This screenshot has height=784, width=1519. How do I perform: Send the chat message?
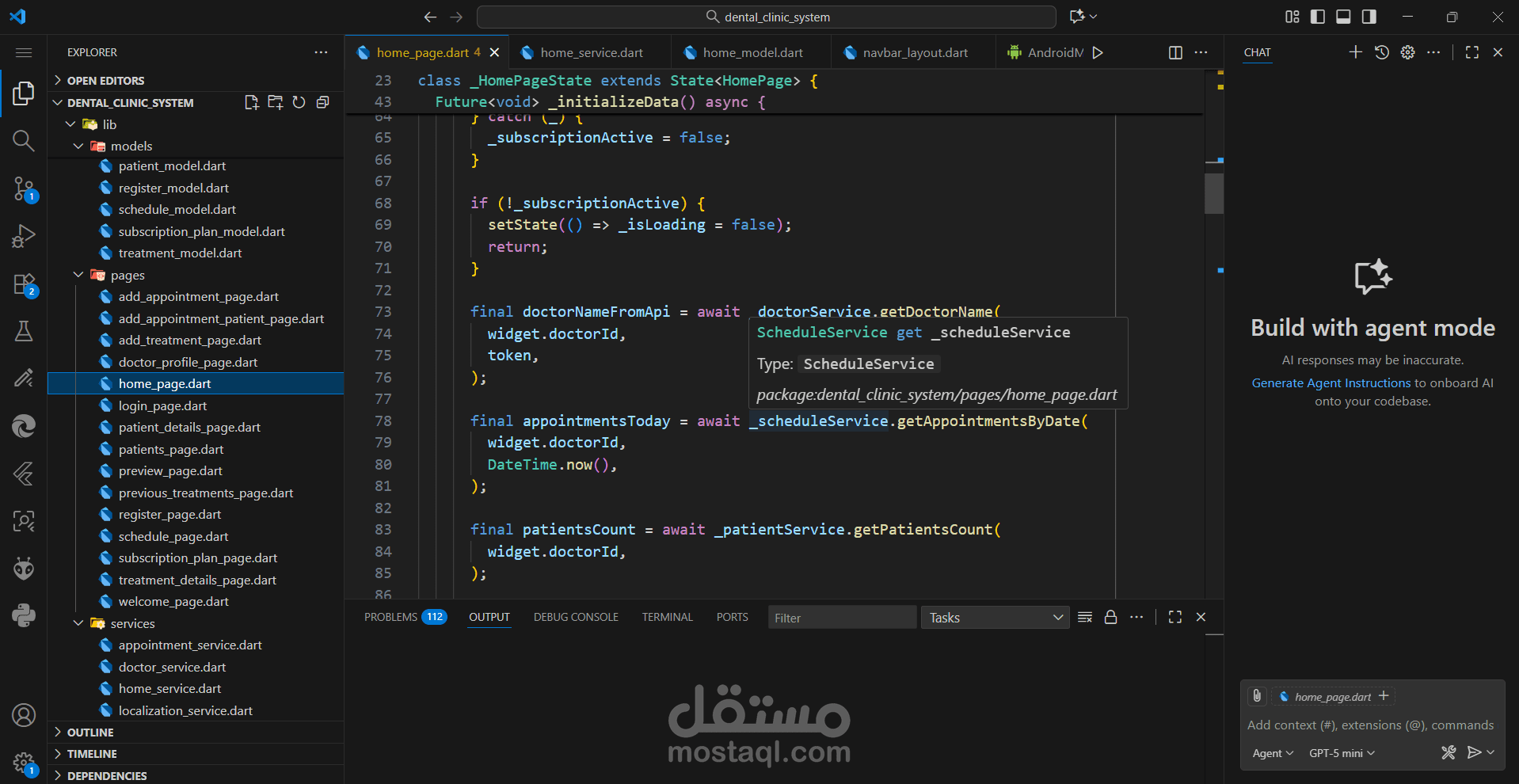pos(1473,752)
